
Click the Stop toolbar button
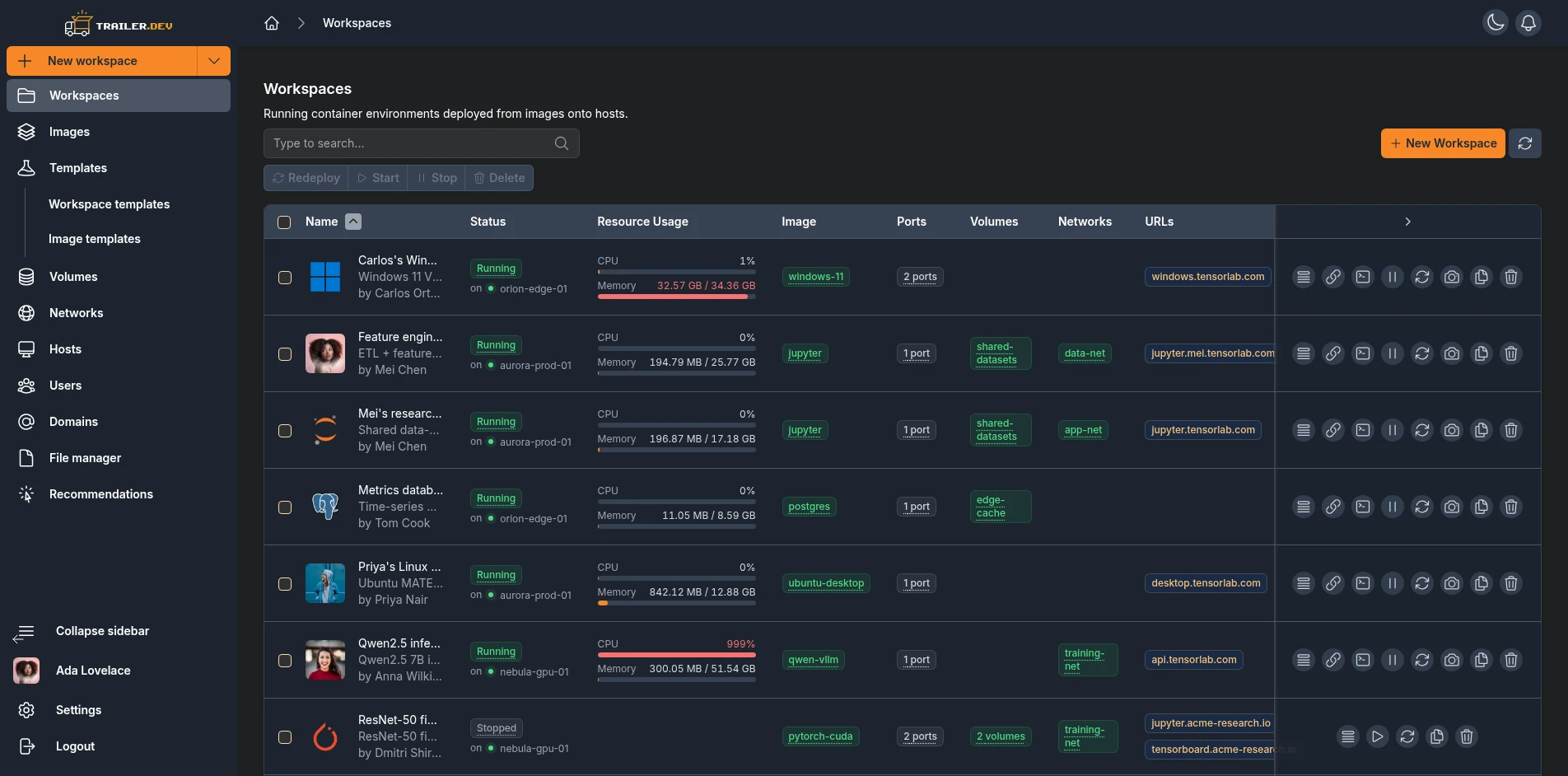(436, 178)
